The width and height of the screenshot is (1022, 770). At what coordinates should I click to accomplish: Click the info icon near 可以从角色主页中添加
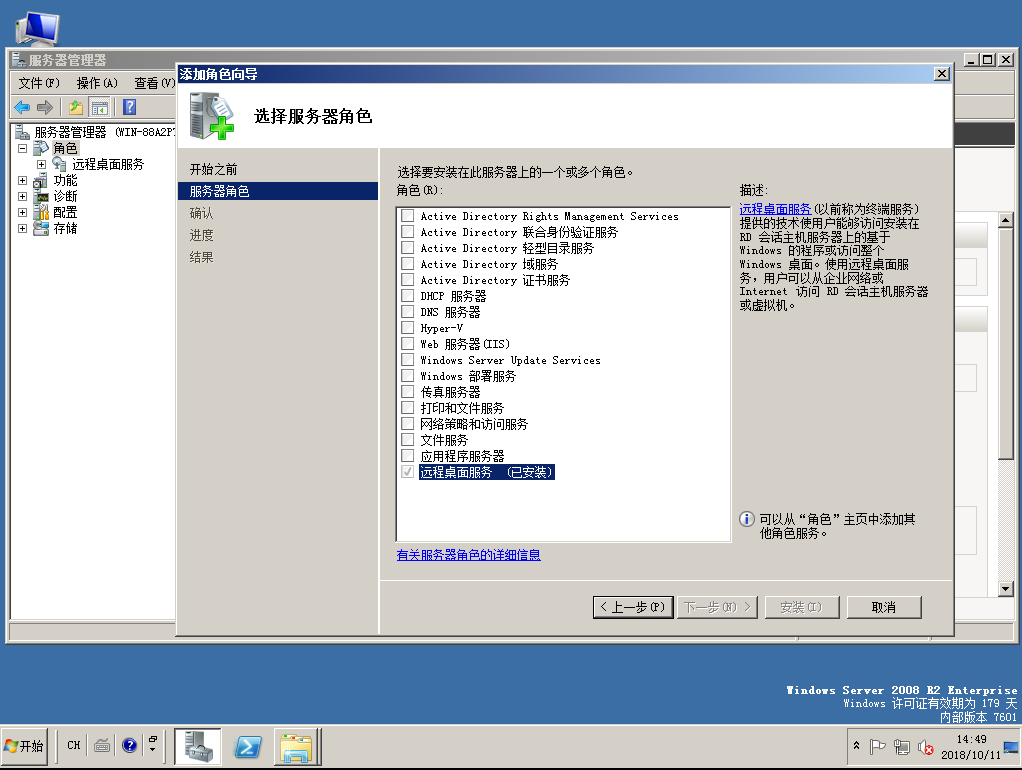(747, 519)
